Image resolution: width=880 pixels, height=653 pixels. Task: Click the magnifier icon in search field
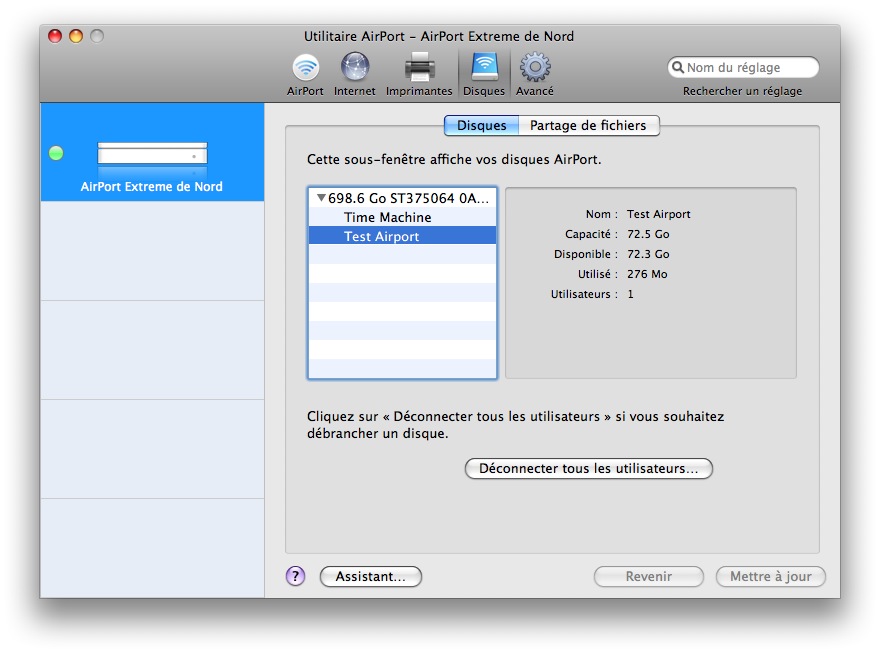(x=678, y=67)
